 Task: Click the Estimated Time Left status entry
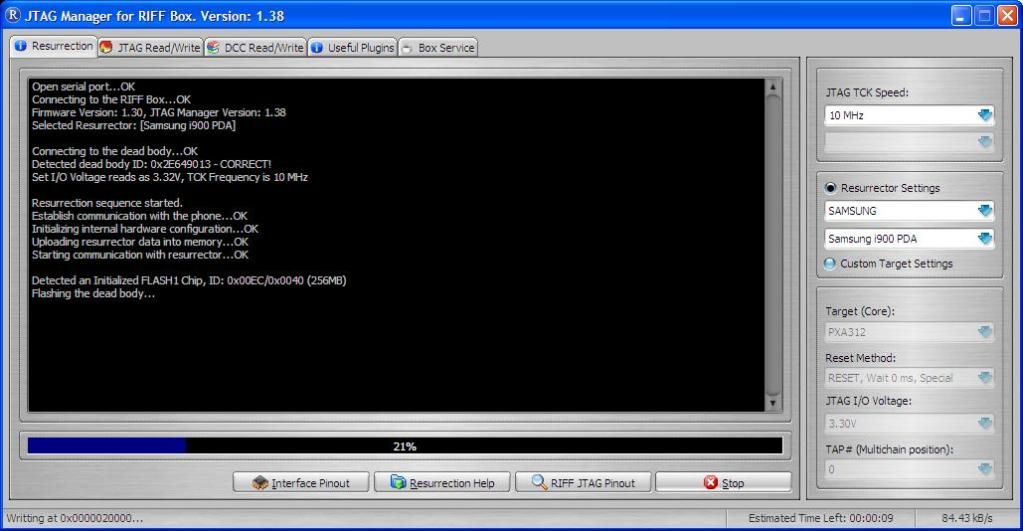821,518
